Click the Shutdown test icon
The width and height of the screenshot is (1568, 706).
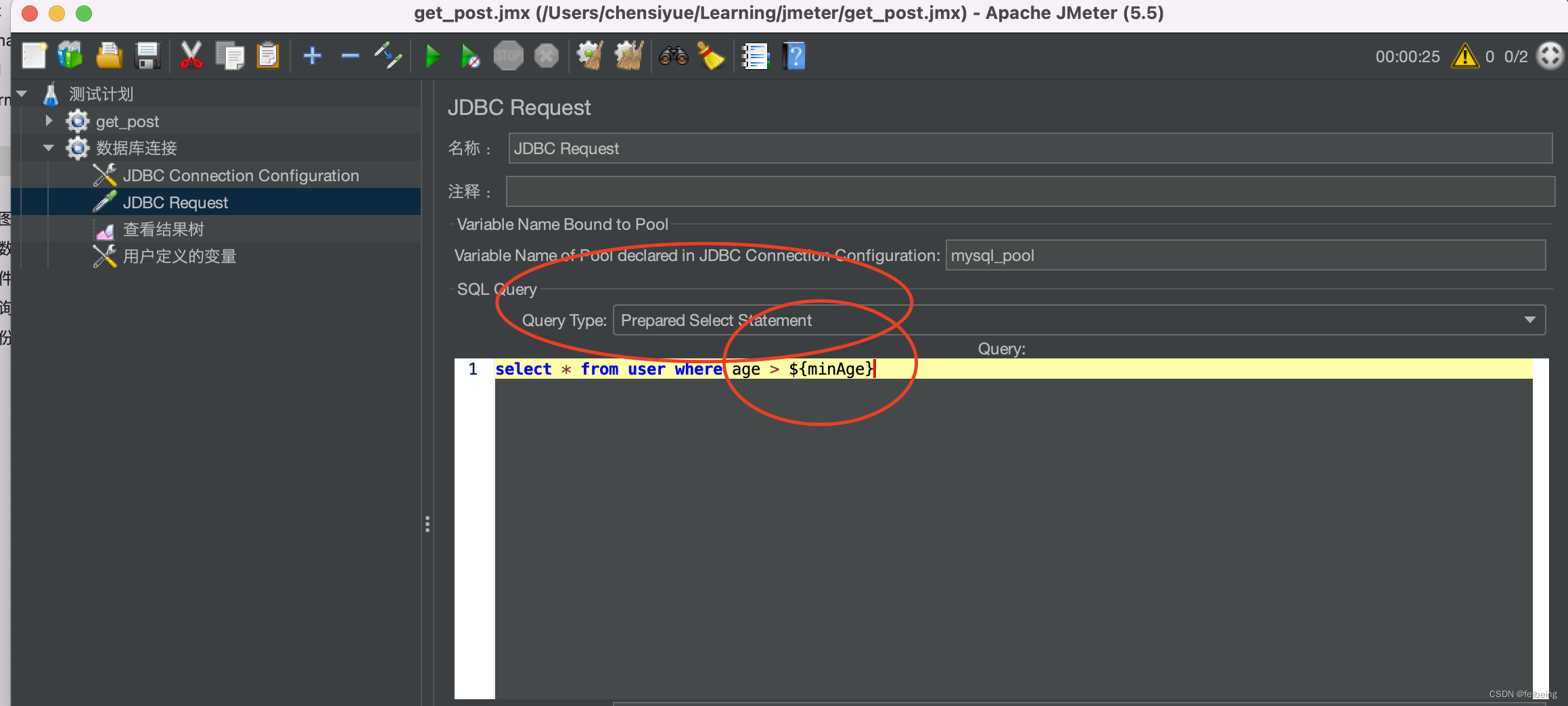[547, 55]
